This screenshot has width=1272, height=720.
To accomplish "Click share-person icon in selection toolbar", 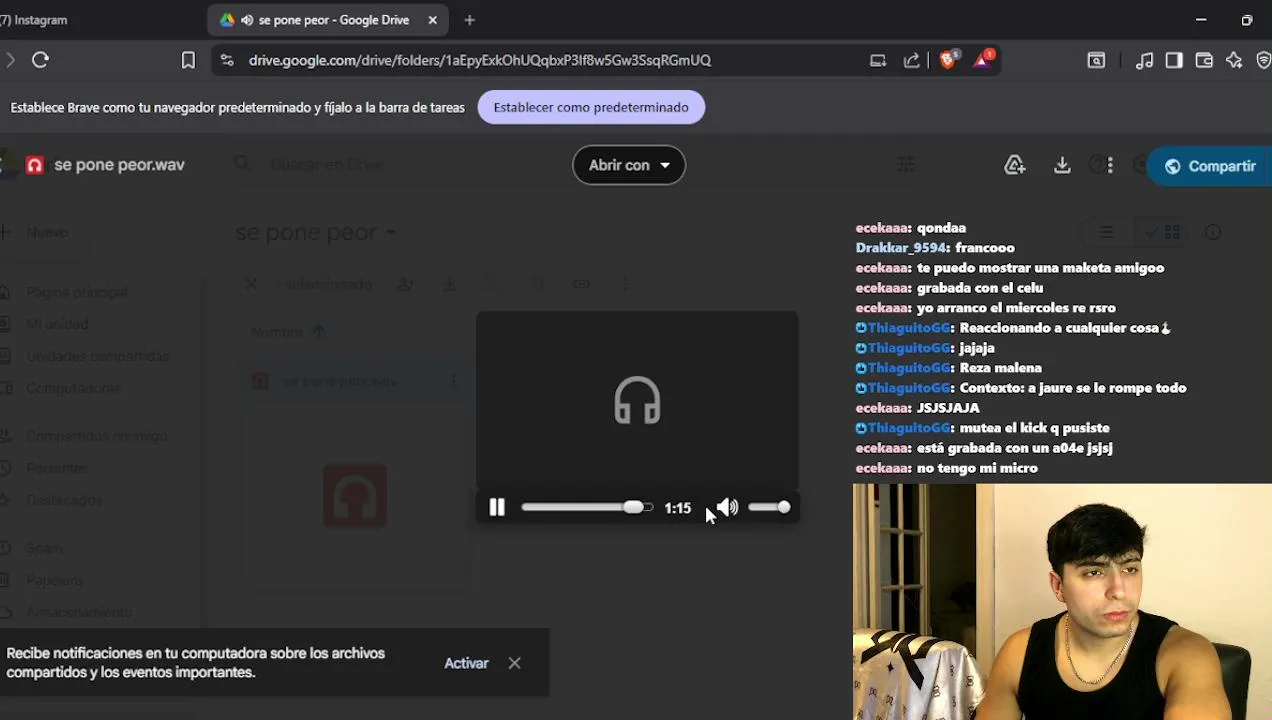I will pyautogui.click(x=405, y=284).
